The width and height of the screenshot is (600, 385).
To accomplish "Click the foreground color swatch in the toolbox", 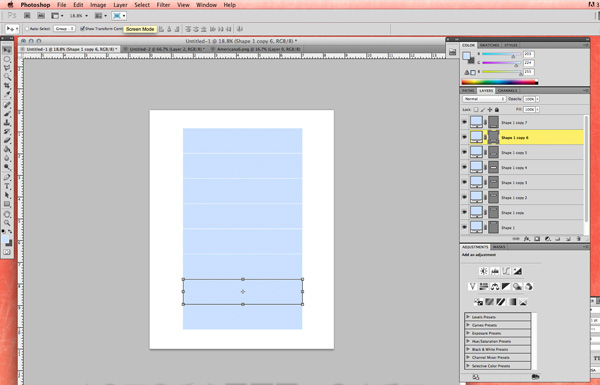I will (5, 240).
